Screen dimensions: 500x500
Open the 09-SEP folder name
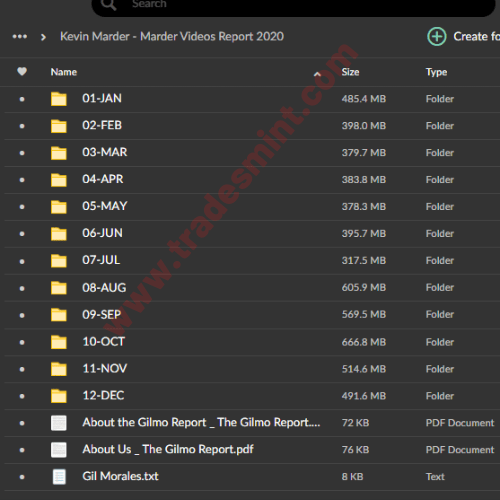[102, 315]
